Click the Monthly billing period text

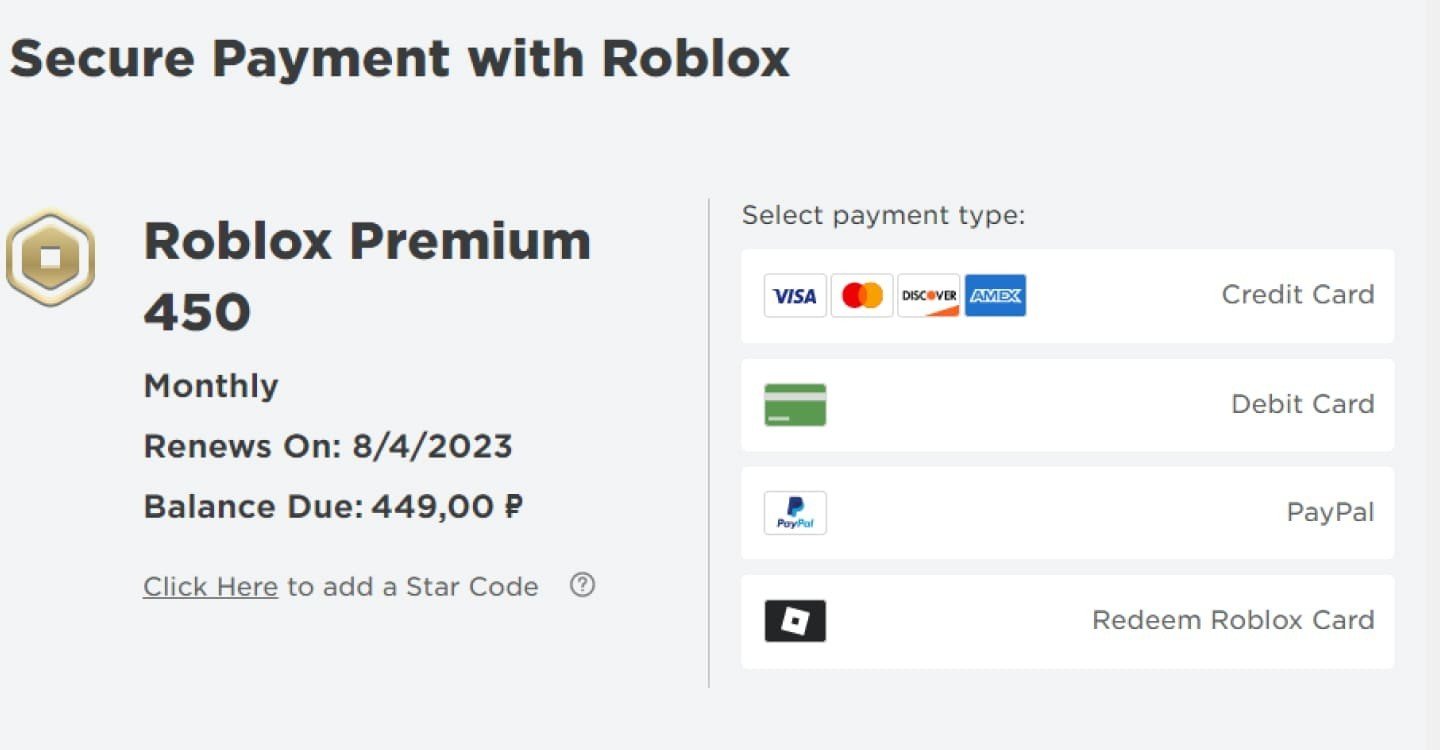pyautogui.click(x=211, y=386)
